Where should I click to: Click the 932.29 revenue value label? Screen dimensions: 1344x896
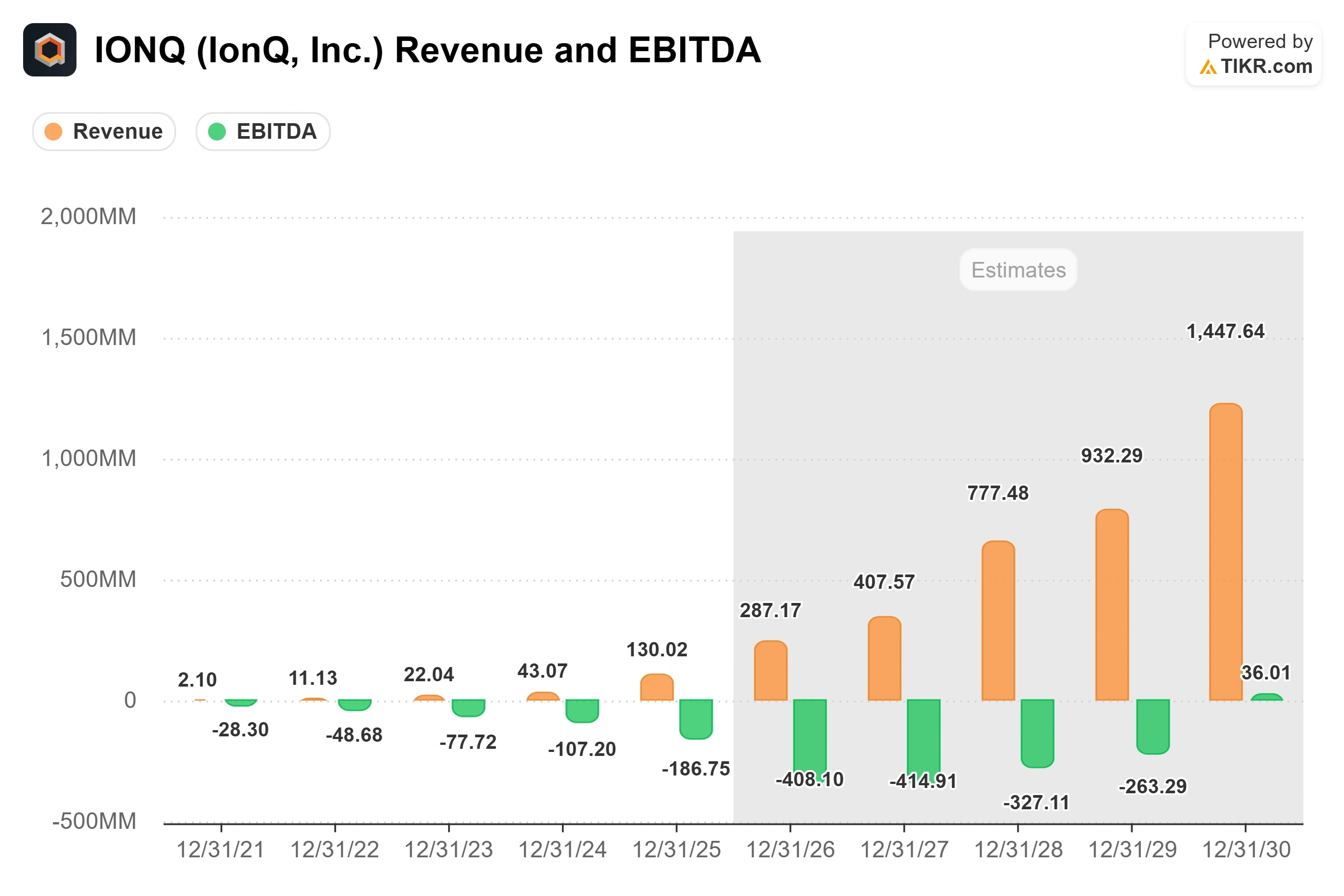pyautogui.click(x=1111, y=456)
